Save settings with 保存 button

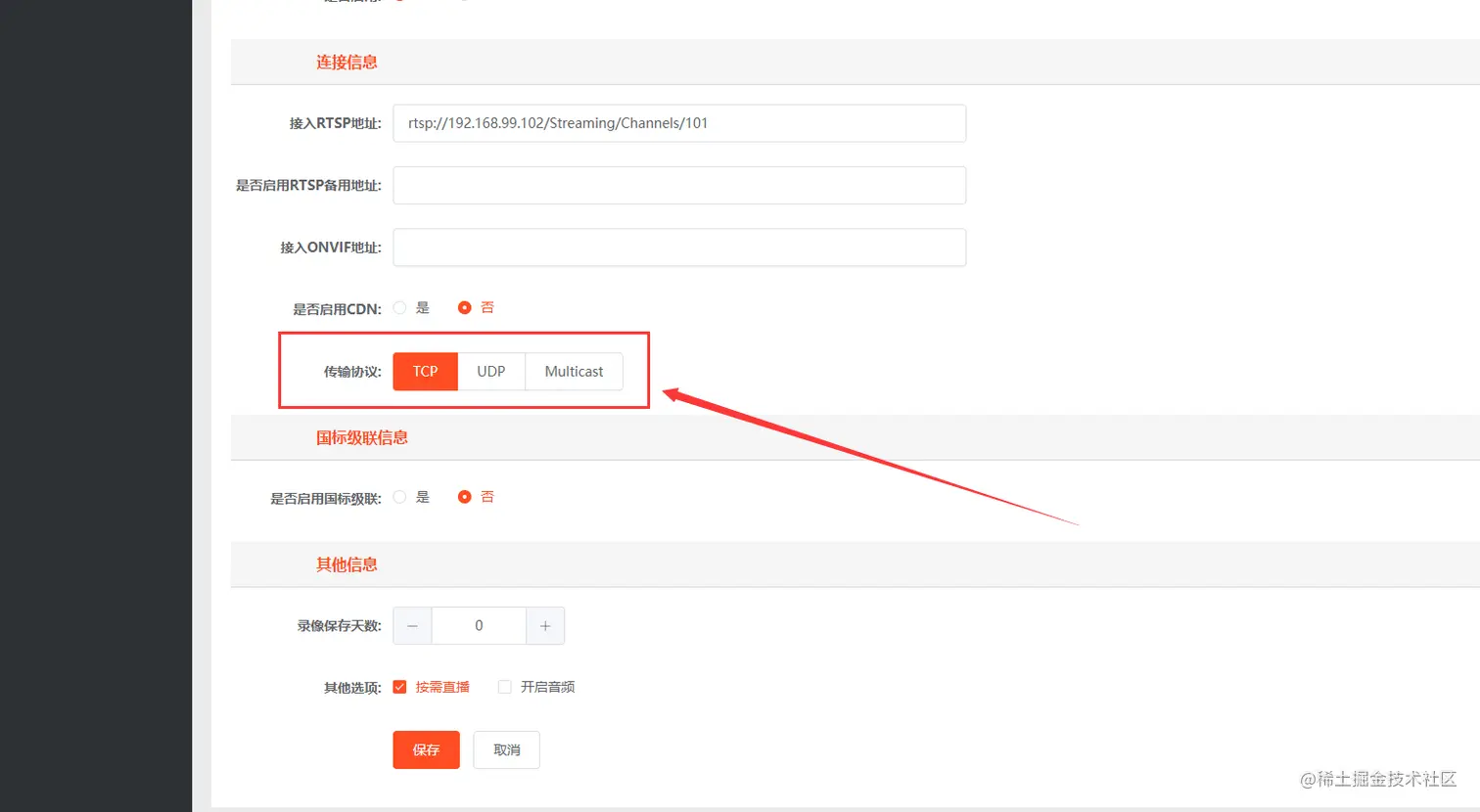click(427, 750)
